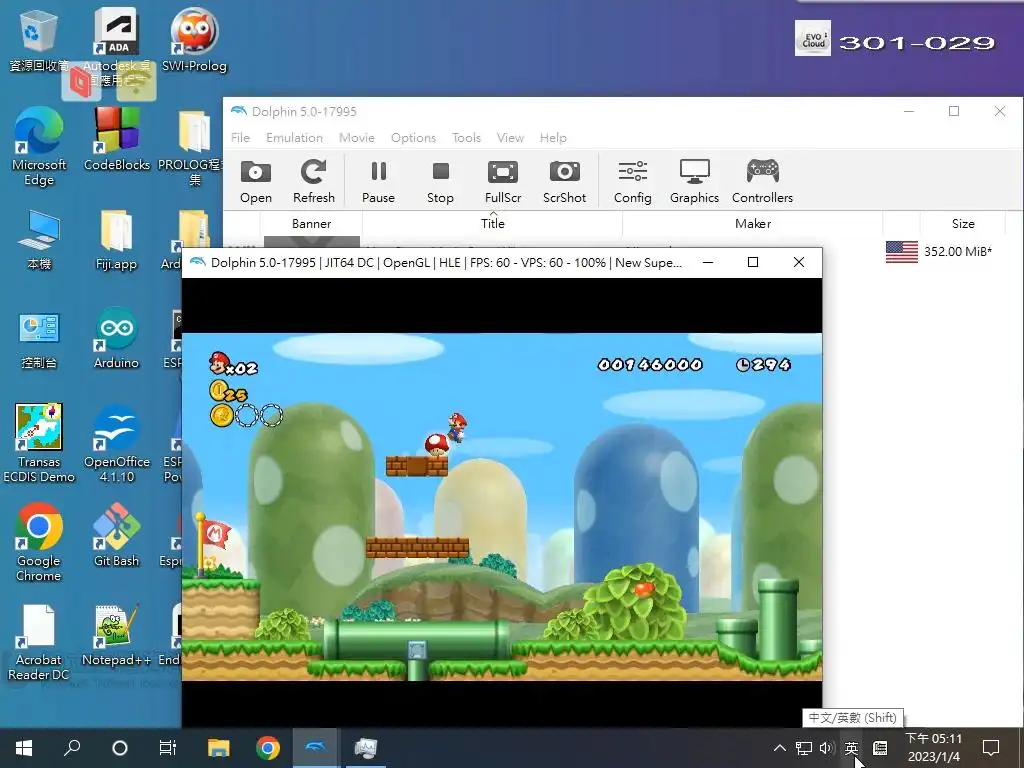
Task: Launch Arduino from desktop
Action: (x=116, y=338)
